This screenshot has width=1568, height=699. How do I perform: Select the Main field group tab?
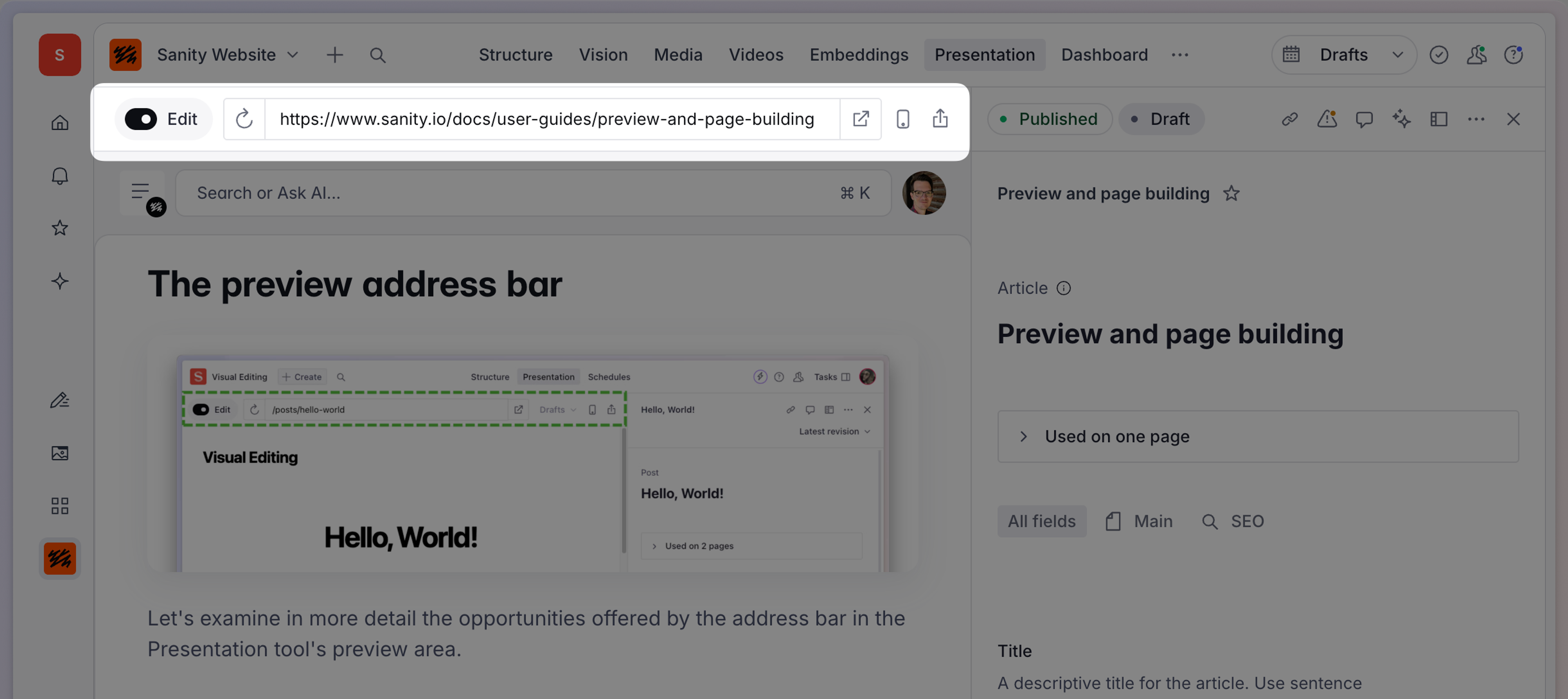click(1139, 521)
